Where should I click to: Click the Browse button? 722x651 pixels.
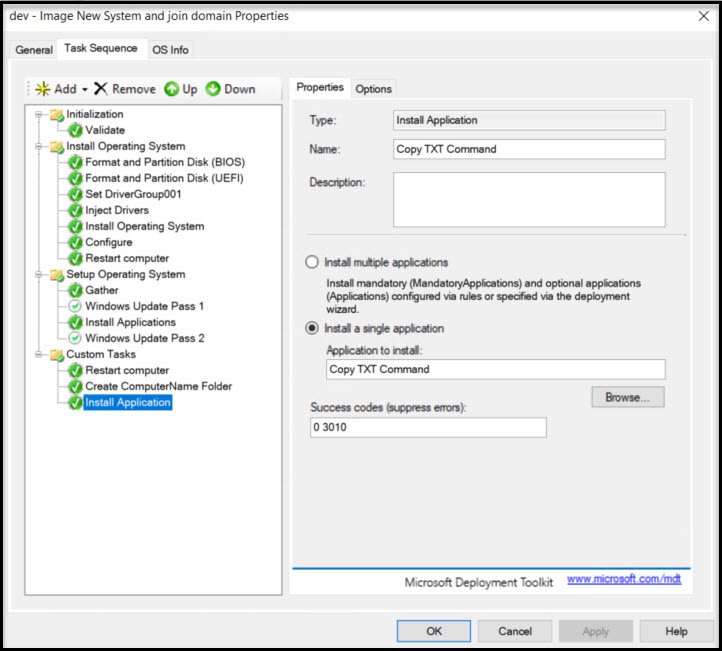pyautogui.click(x=627, y=397)
